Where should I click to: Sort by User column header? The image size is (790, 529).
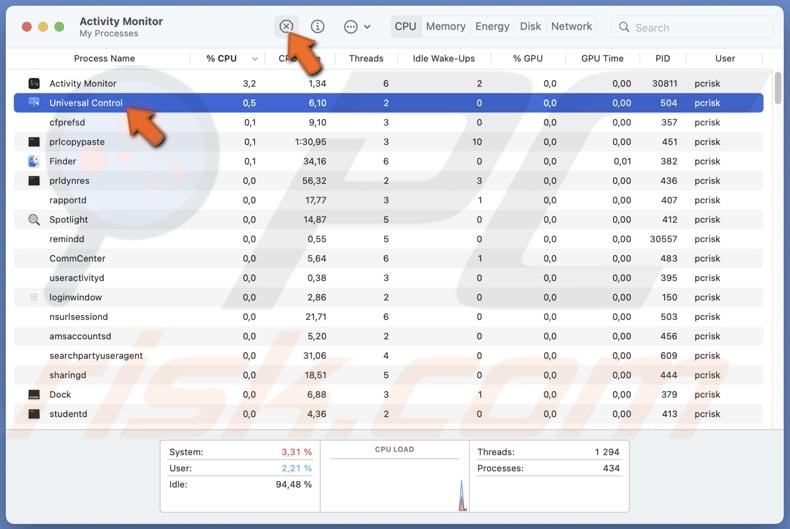tap(725, 58)
